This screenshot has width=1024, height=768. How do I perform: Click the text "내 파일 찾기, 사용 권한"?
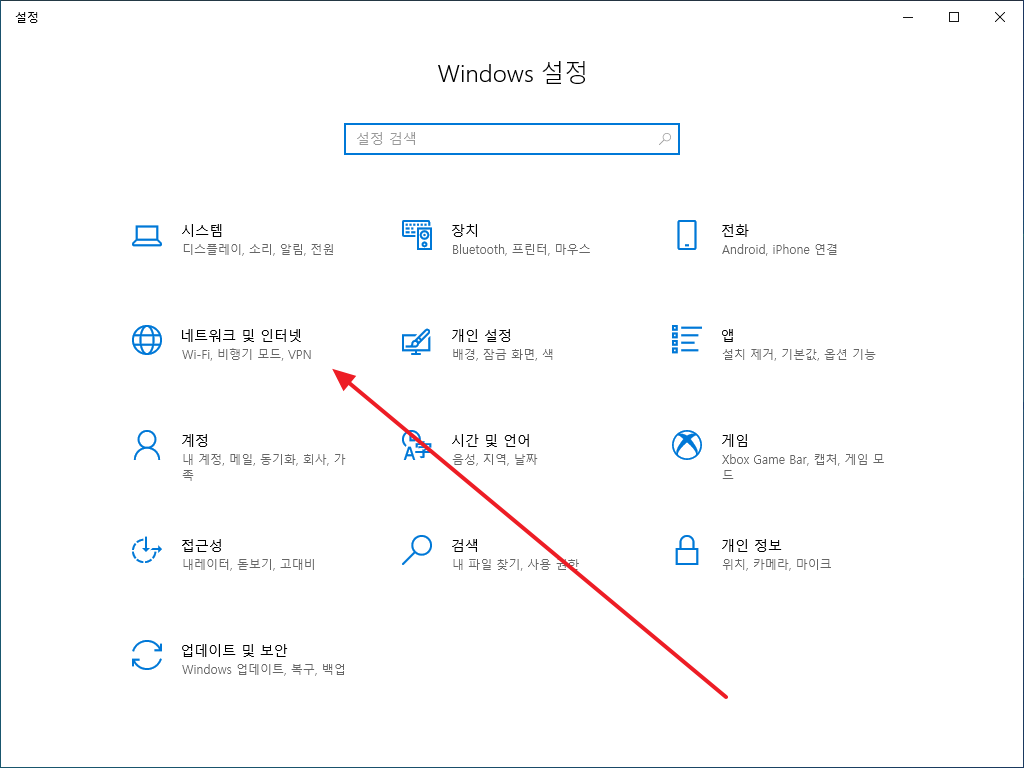click(x=515, y=564)
